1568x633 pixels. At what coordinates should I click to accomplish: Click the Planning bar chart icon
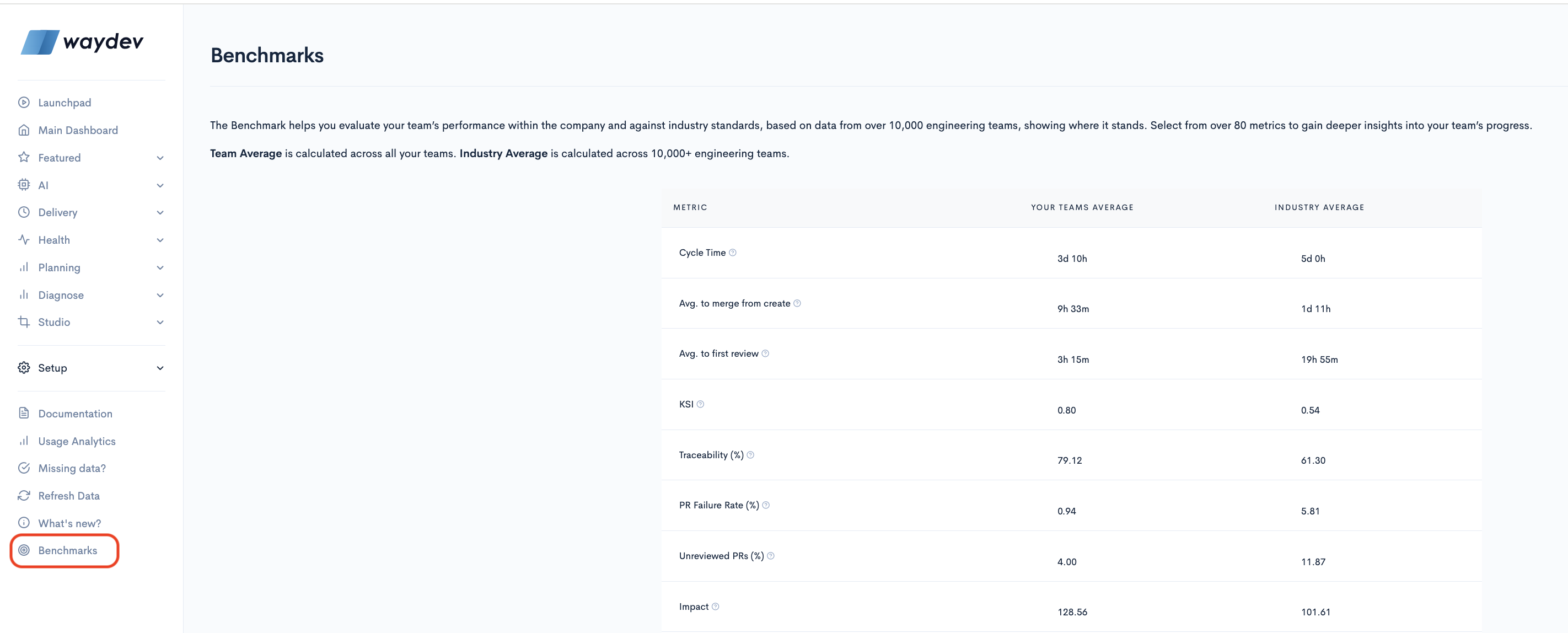point(24,267)
